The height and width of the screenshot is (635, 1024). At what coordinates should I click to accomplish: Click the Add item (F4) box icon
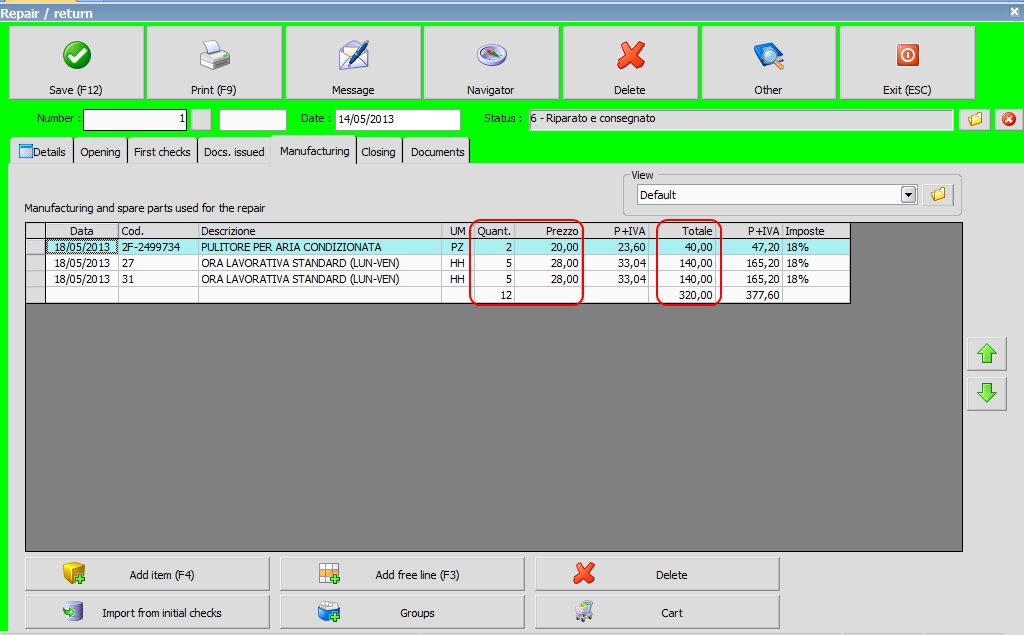point(74,574)
